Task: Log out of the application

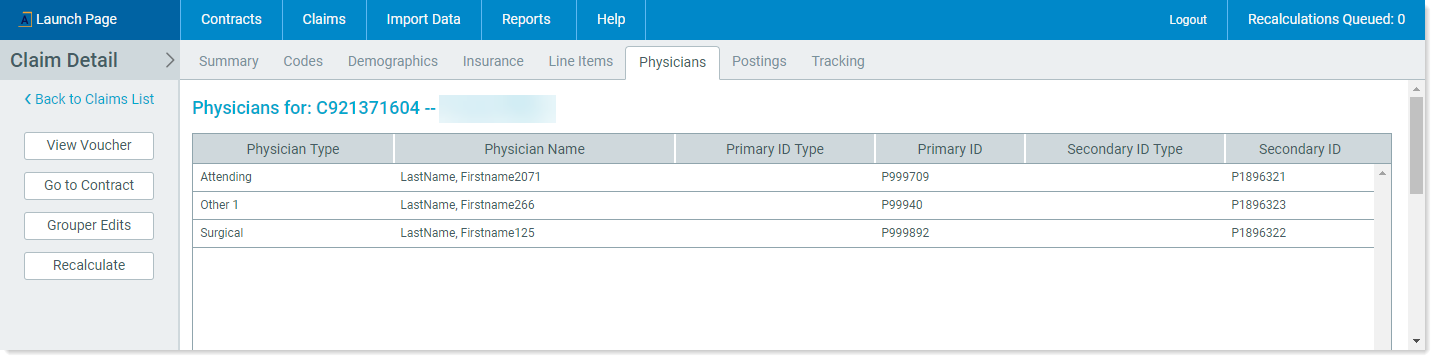Action: (x=1188, y=19)
